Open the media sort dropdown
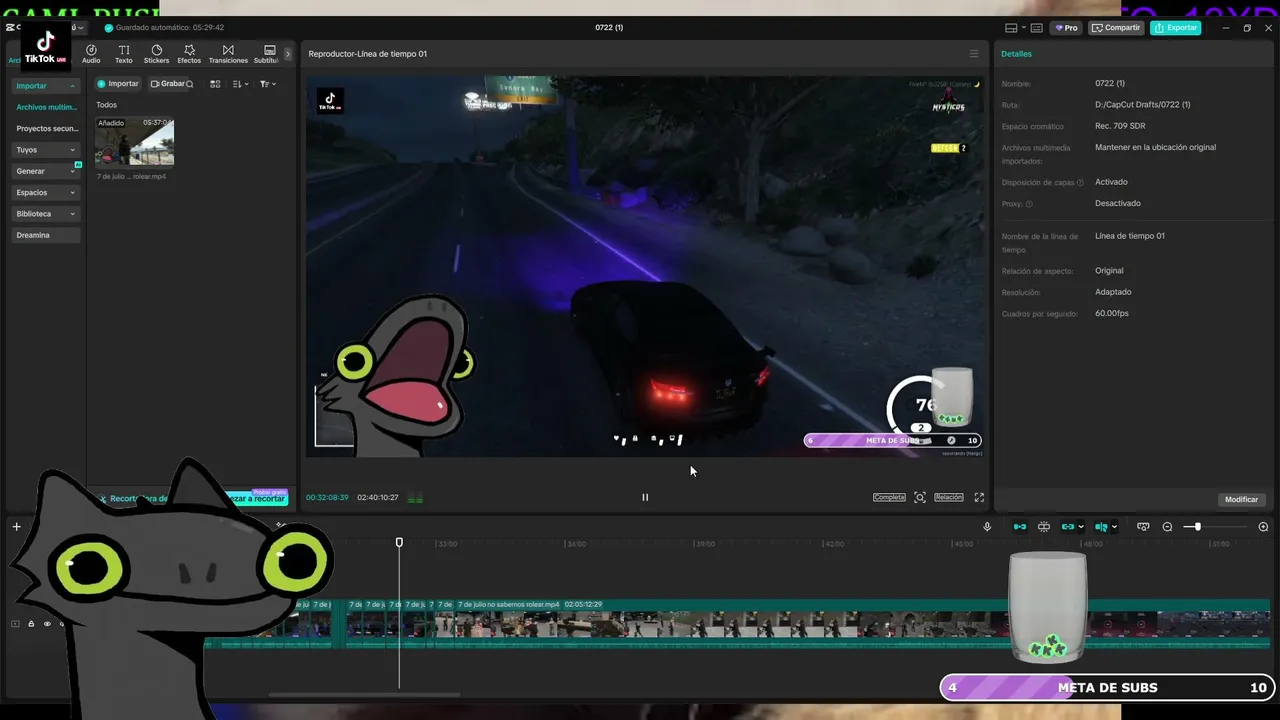 240,84
